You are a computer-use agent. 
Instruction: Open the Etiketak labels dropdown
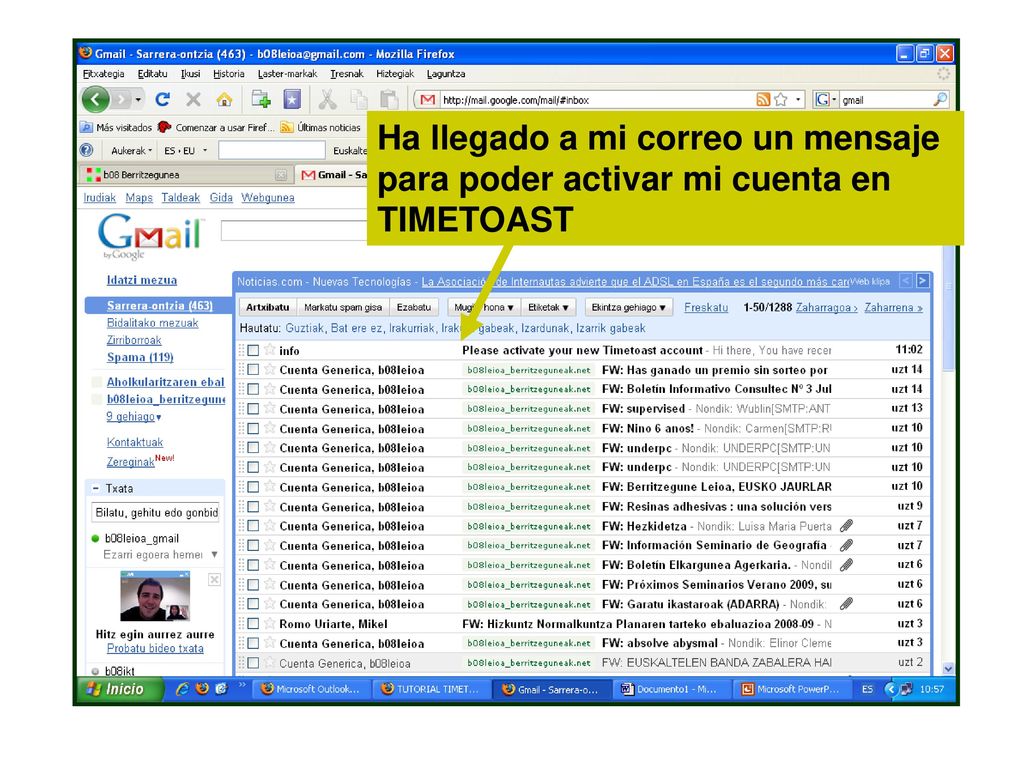549,307
